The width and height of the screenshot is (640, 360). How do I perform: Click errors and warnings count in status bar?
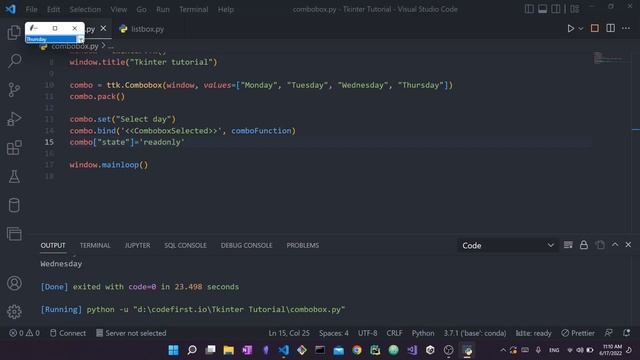tap(24, 333)
